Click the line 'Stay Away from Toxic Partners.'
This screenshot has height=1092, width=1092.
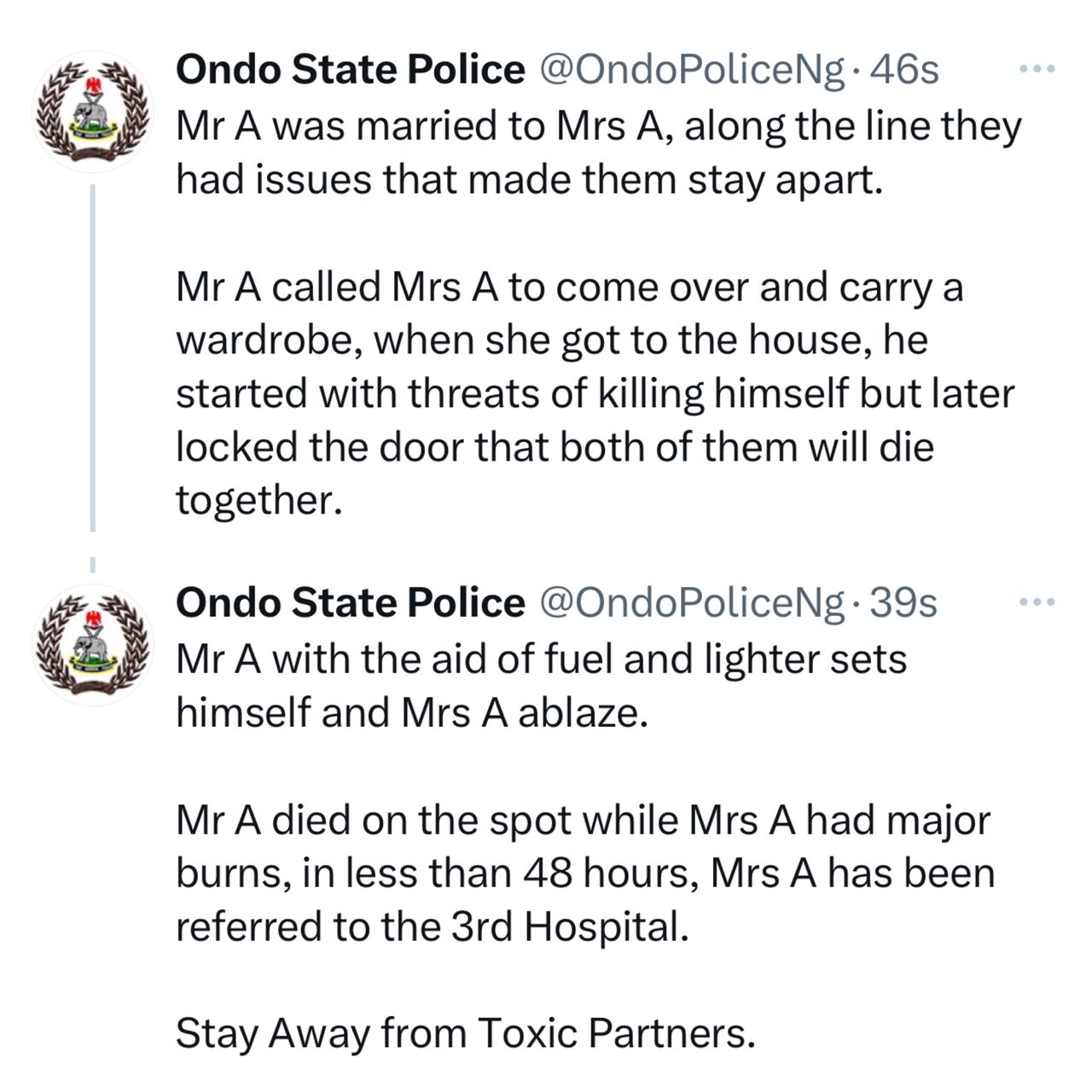pyautogui.click(x=466, y=1034)
